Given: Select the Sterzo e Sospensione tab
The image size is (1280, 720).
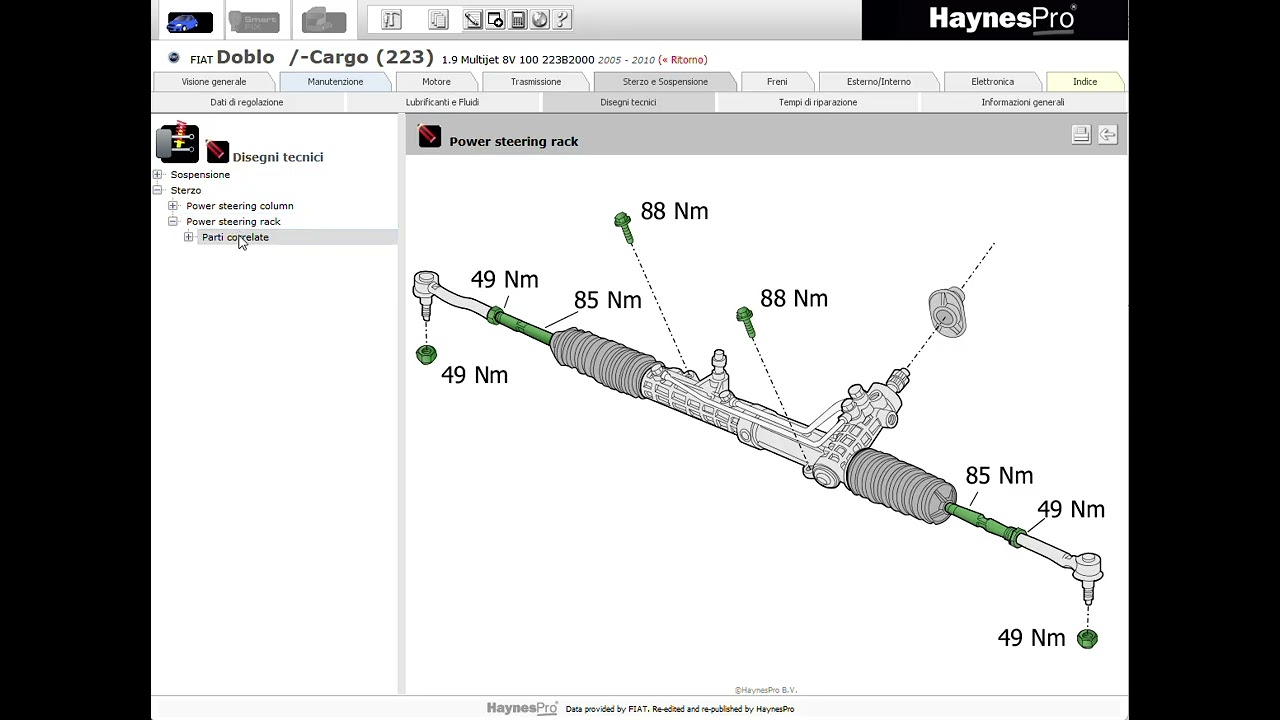Looking at the screenshot, I should pyautogui.click(x=665, y=82).
